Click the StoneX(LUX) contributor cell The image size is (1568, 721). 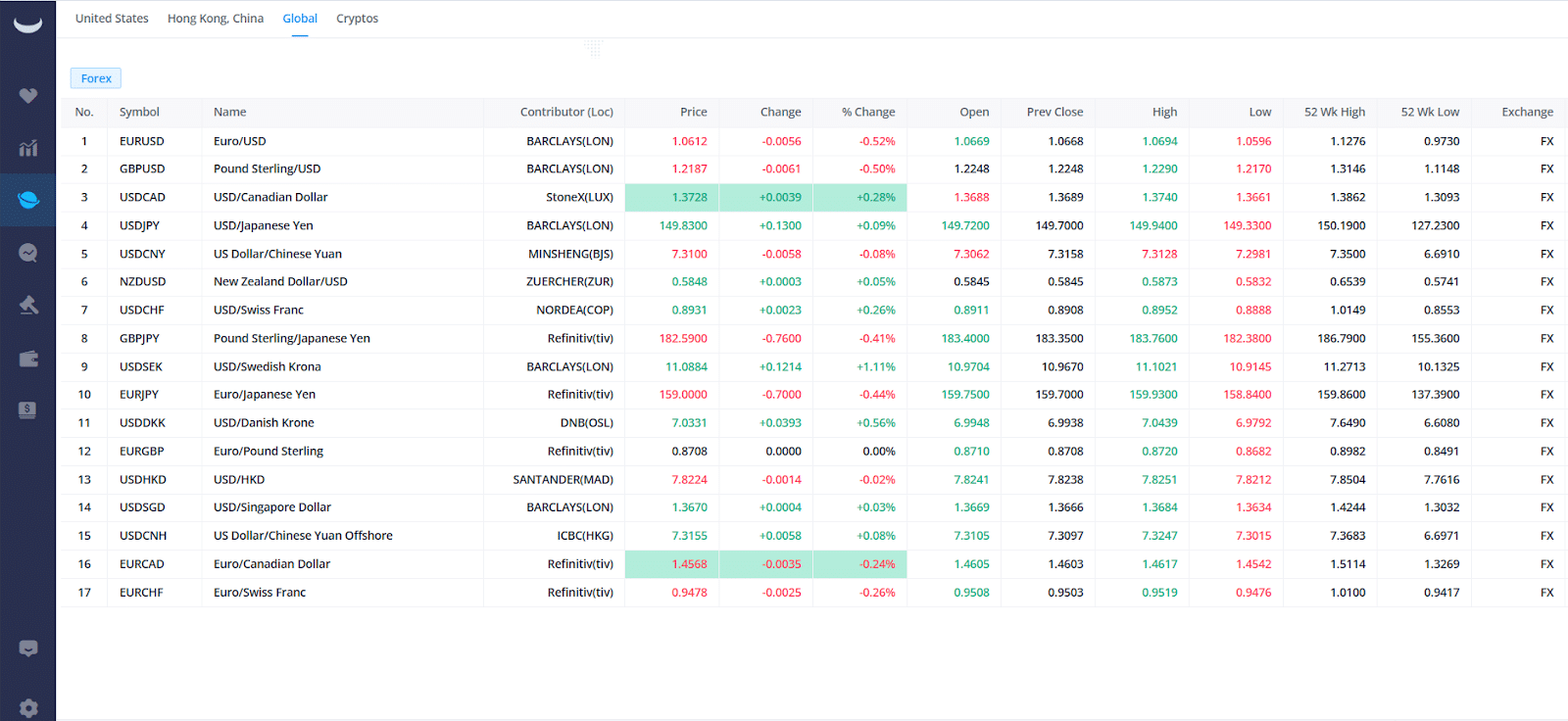pyautogui.click(x=579, y=198)
